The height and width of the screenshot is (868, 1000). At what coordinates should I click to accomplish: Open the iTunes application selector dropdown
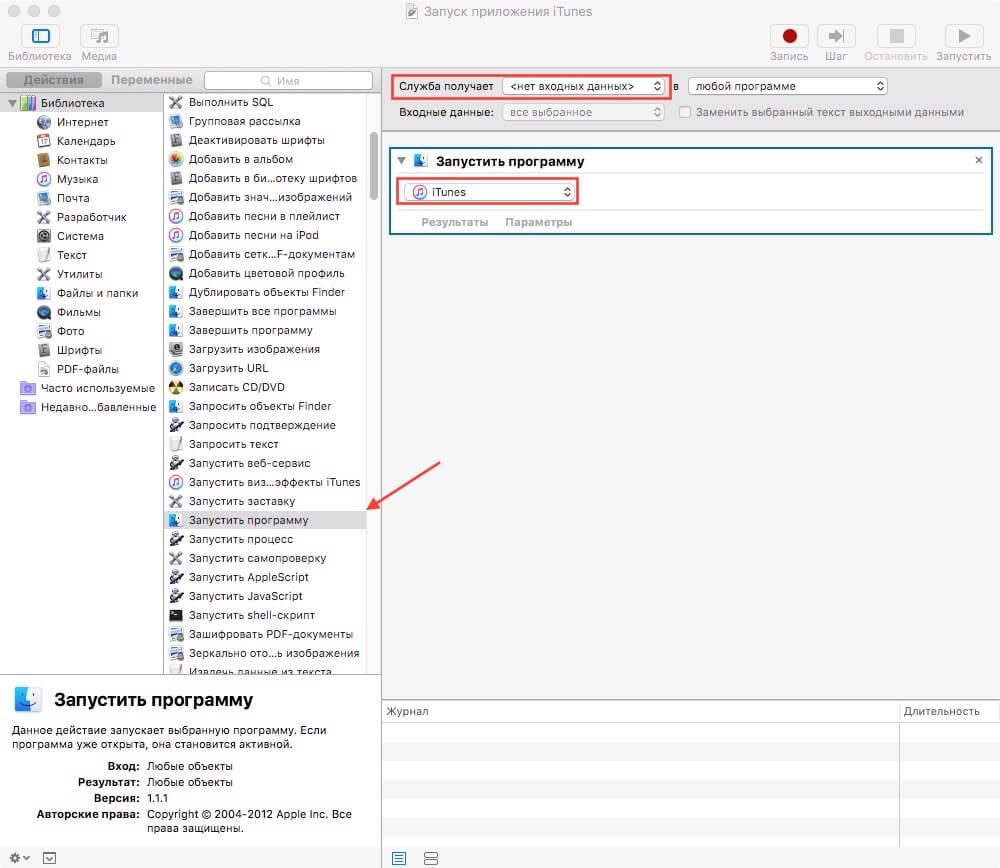(x=490, y=192)
